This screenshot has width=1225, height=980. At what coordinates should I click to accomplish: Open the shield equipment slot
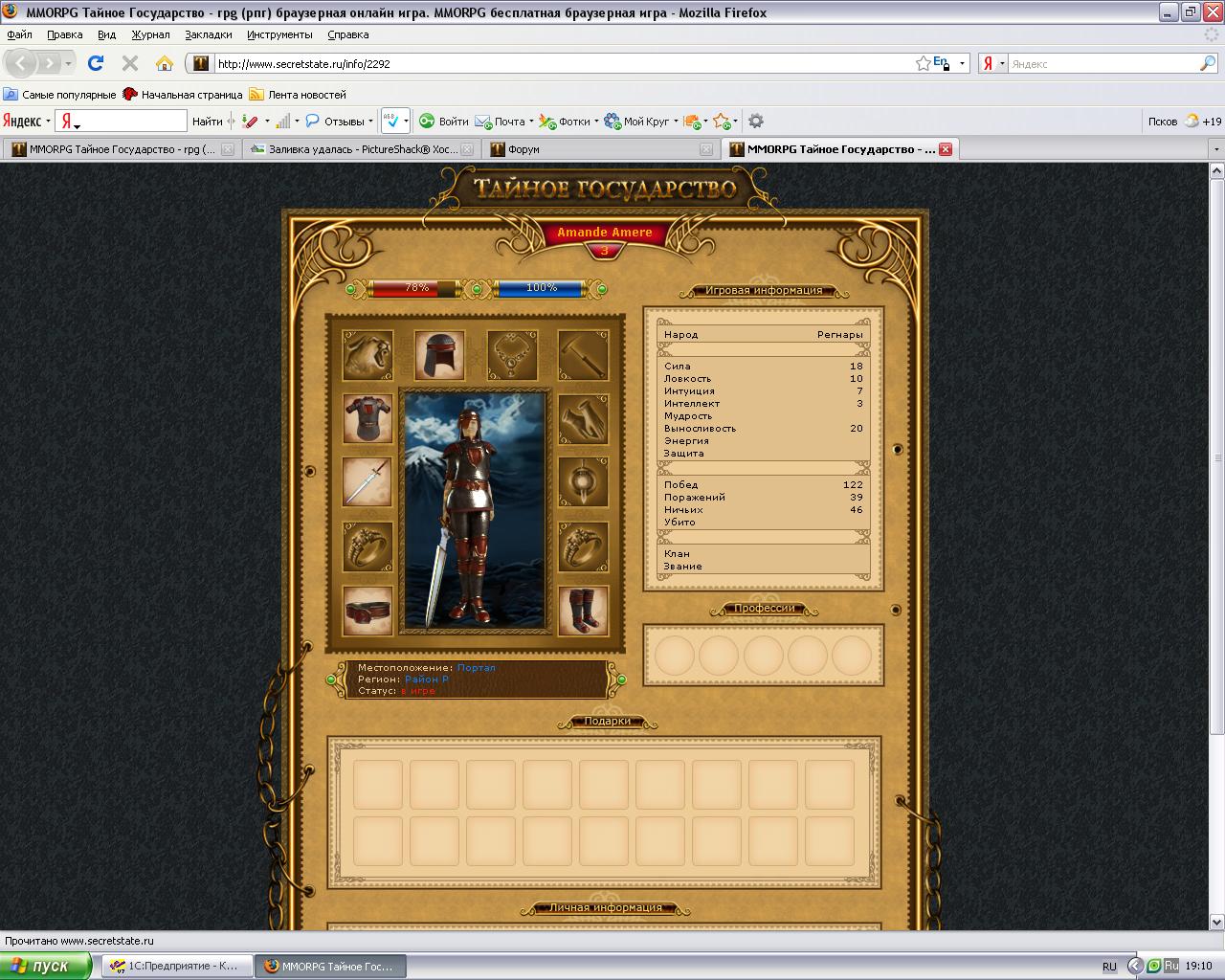coord(583,482)
